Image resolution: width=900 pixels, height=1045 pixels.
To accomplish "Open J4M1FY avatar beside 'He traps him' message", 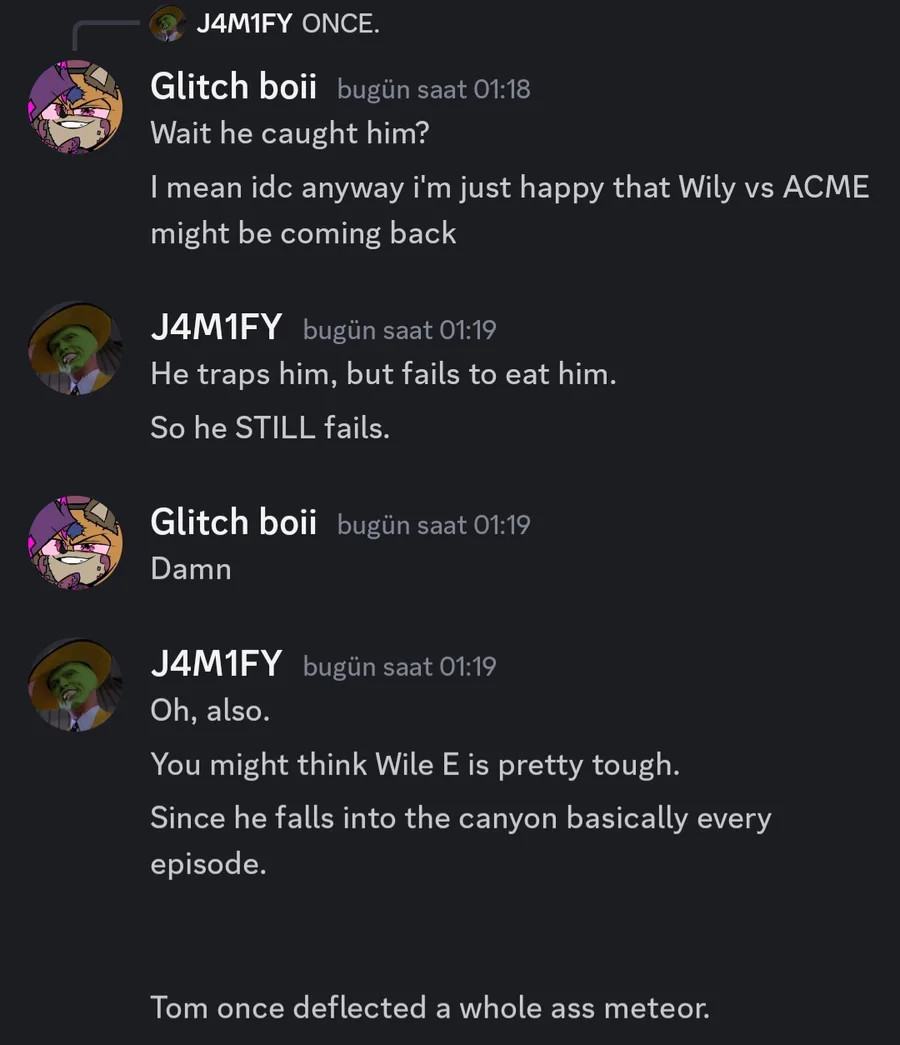I will pyautogui.click(x=75, y=349).
